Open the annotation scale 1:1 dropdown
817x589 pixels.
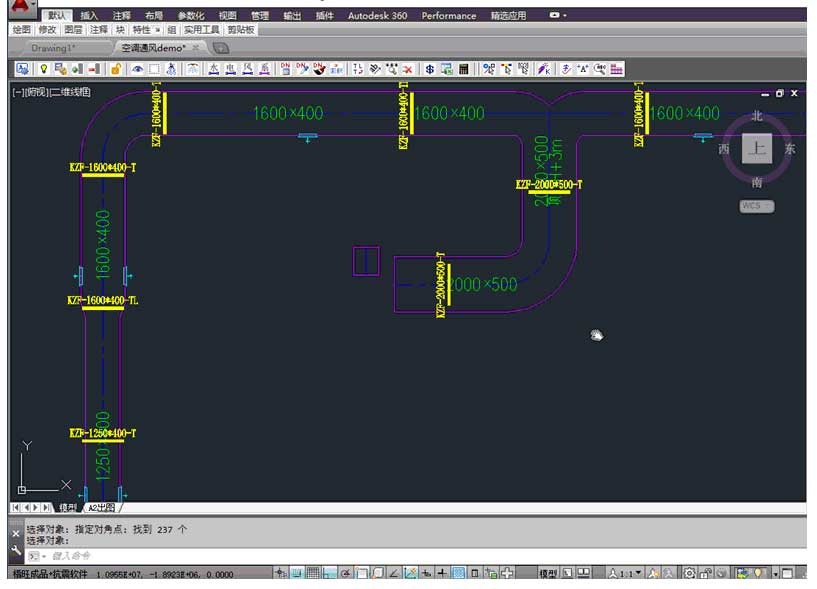tap(625, 574)
